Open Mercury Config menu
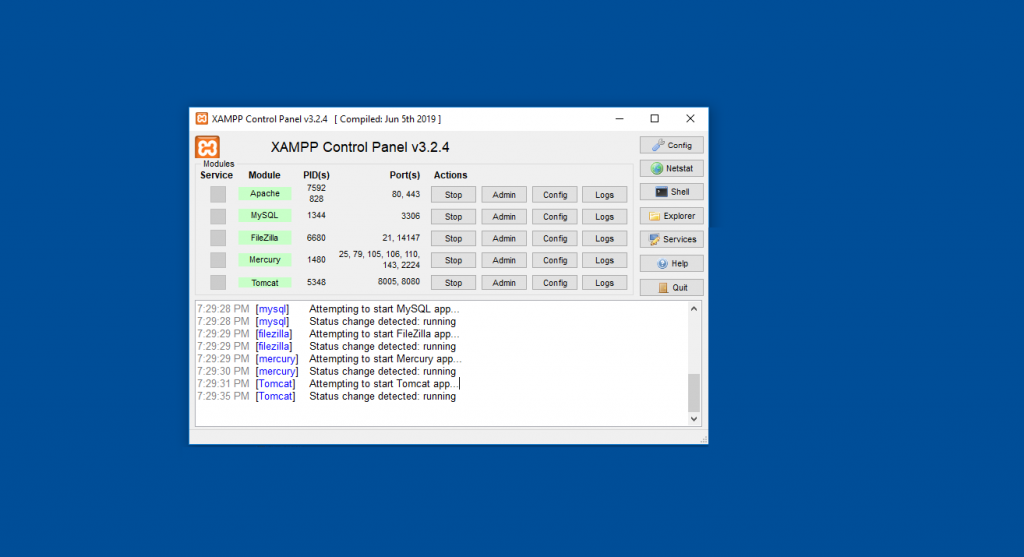Screen dimensions: 1024x557 click(554, 260)
